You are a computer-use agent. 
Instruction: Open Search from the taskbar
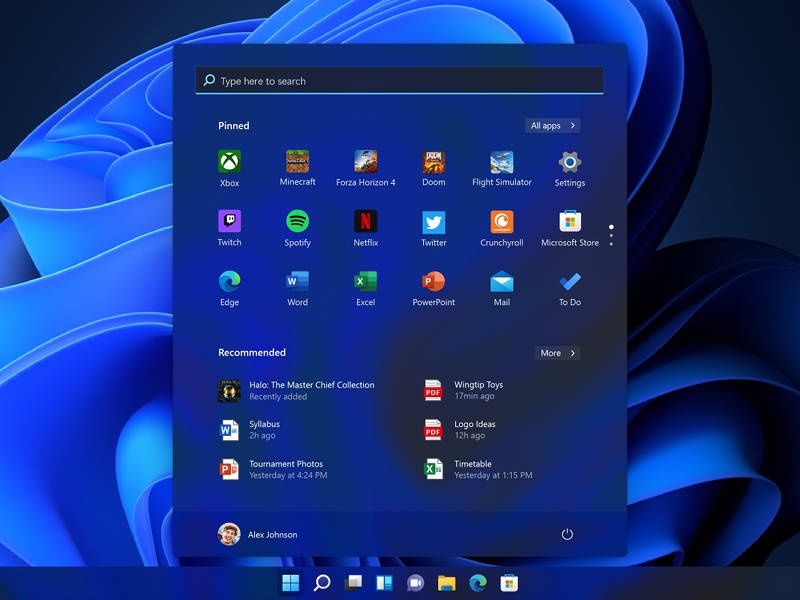(322, 583)
